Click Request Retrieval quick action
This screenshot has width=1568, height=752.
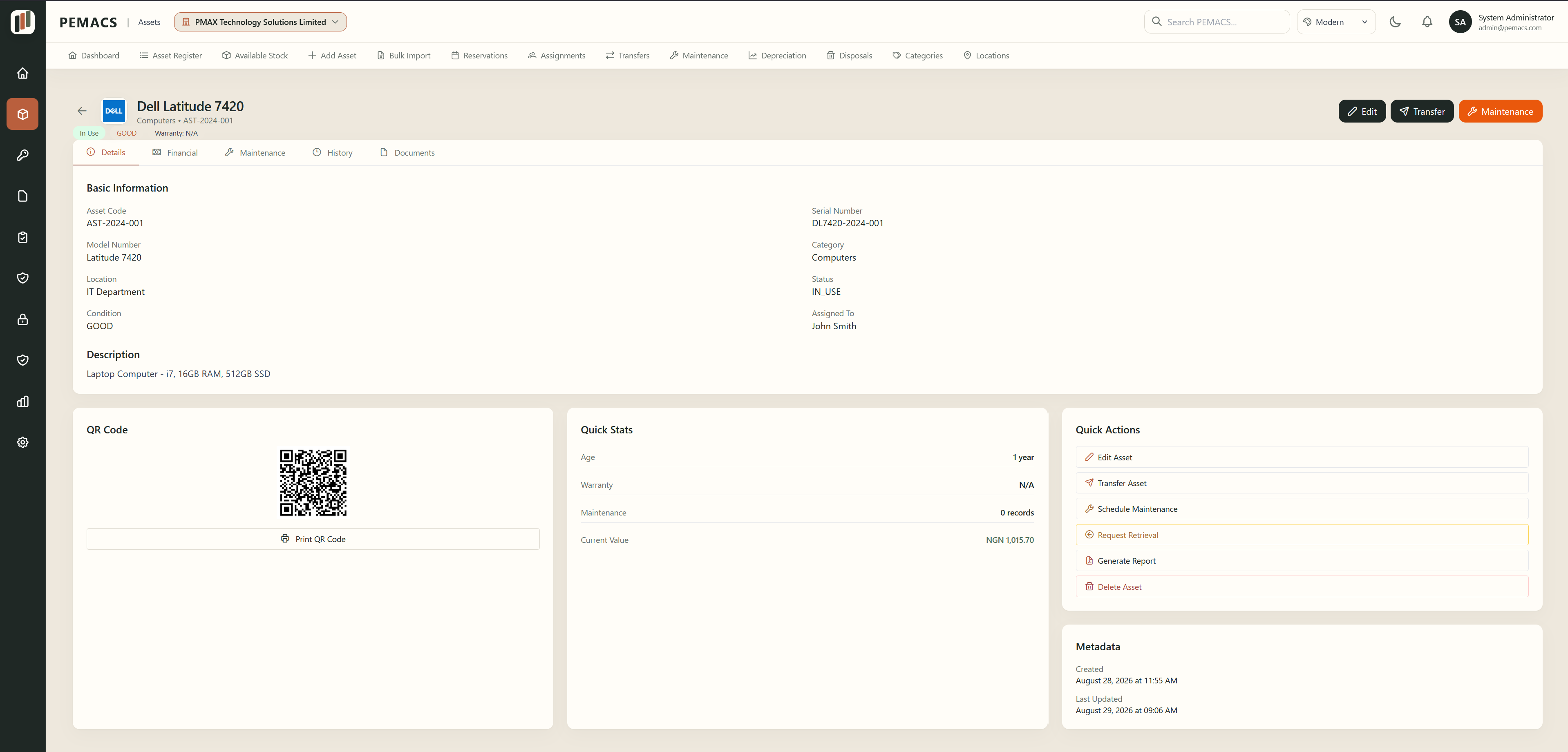1302,535
